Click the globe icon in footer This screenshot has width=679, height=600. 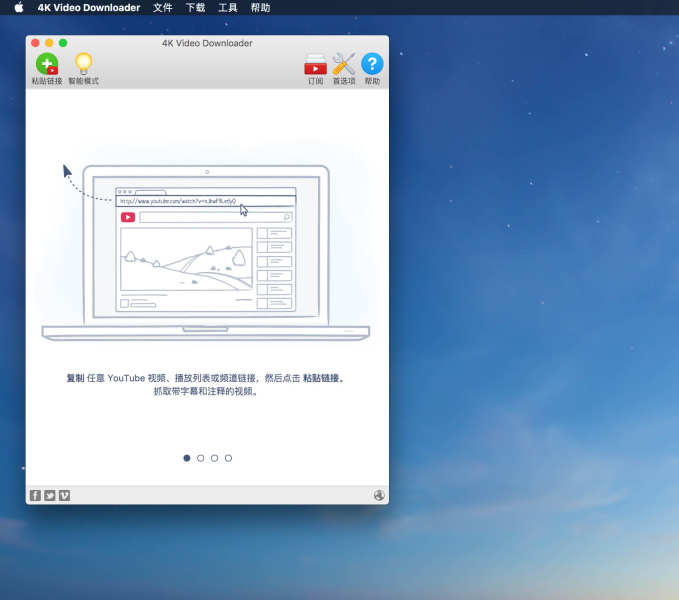tap(379, 495)
